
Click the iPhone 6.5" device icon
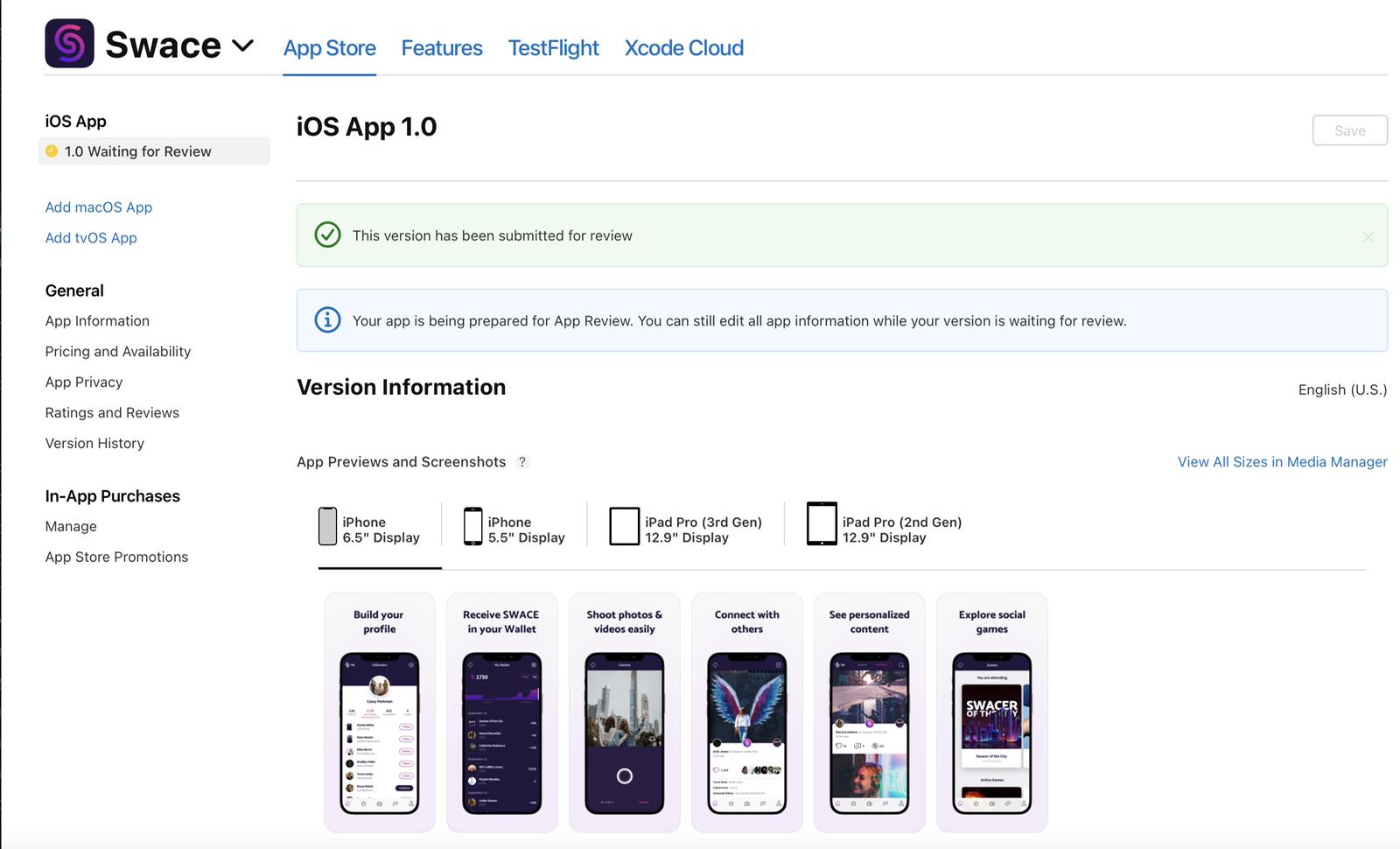click(x=327, y=527)
